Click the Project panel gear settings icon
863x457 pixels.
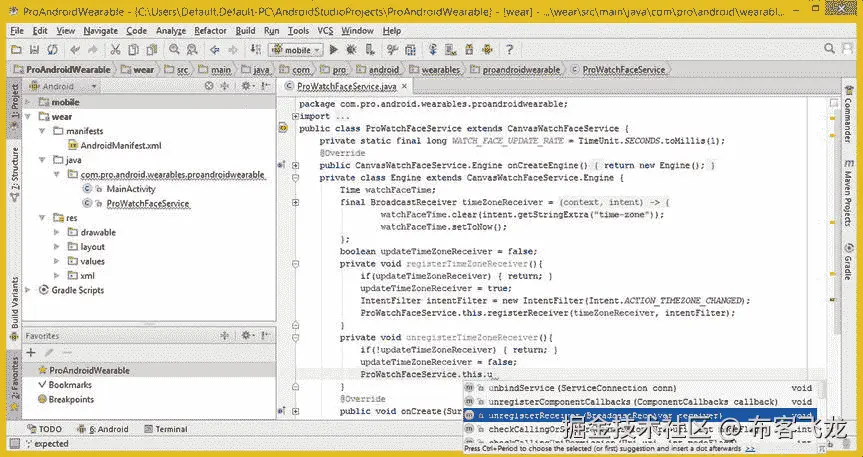(246, 86)
